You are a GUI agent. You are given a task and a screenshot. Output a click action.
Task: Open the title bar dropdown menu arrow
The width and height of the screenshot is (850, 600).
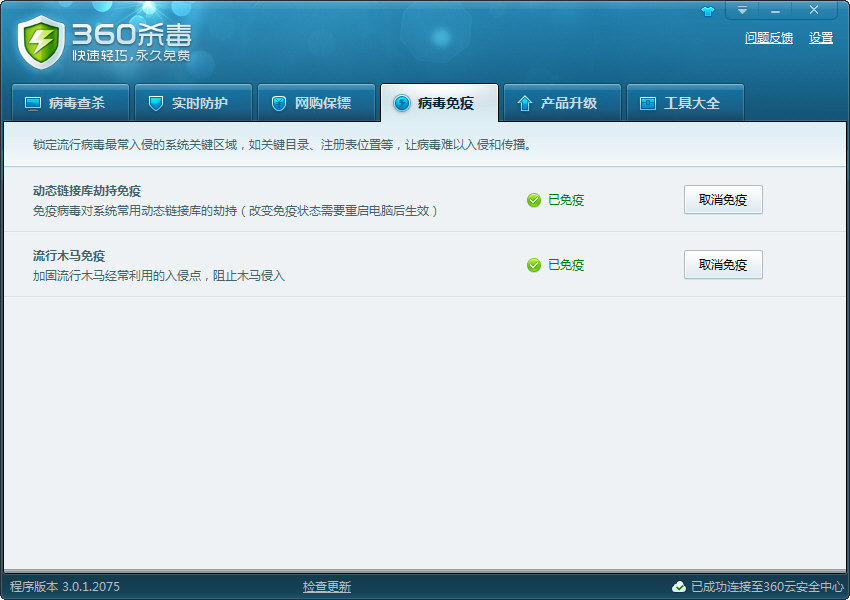click(x=742, y=10)
